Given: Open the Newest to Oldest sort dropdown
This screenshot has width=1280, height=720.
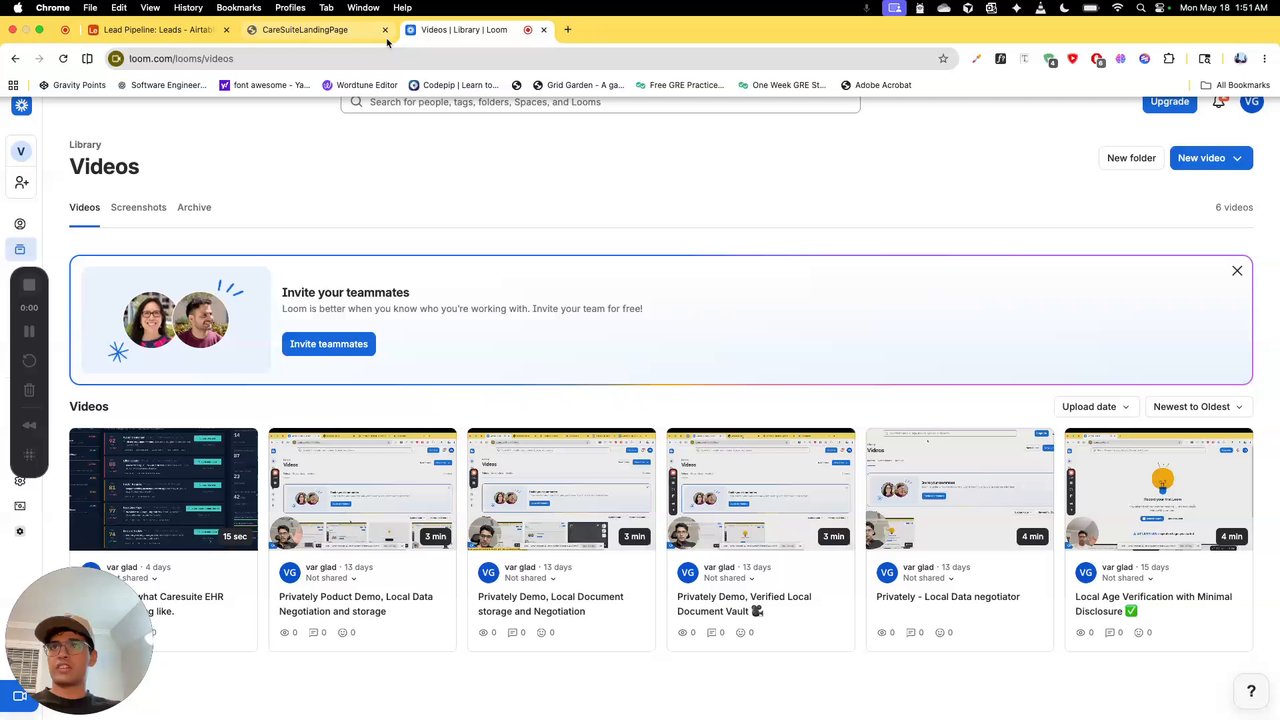Looking at the screenshot, I should point(1198,407).
